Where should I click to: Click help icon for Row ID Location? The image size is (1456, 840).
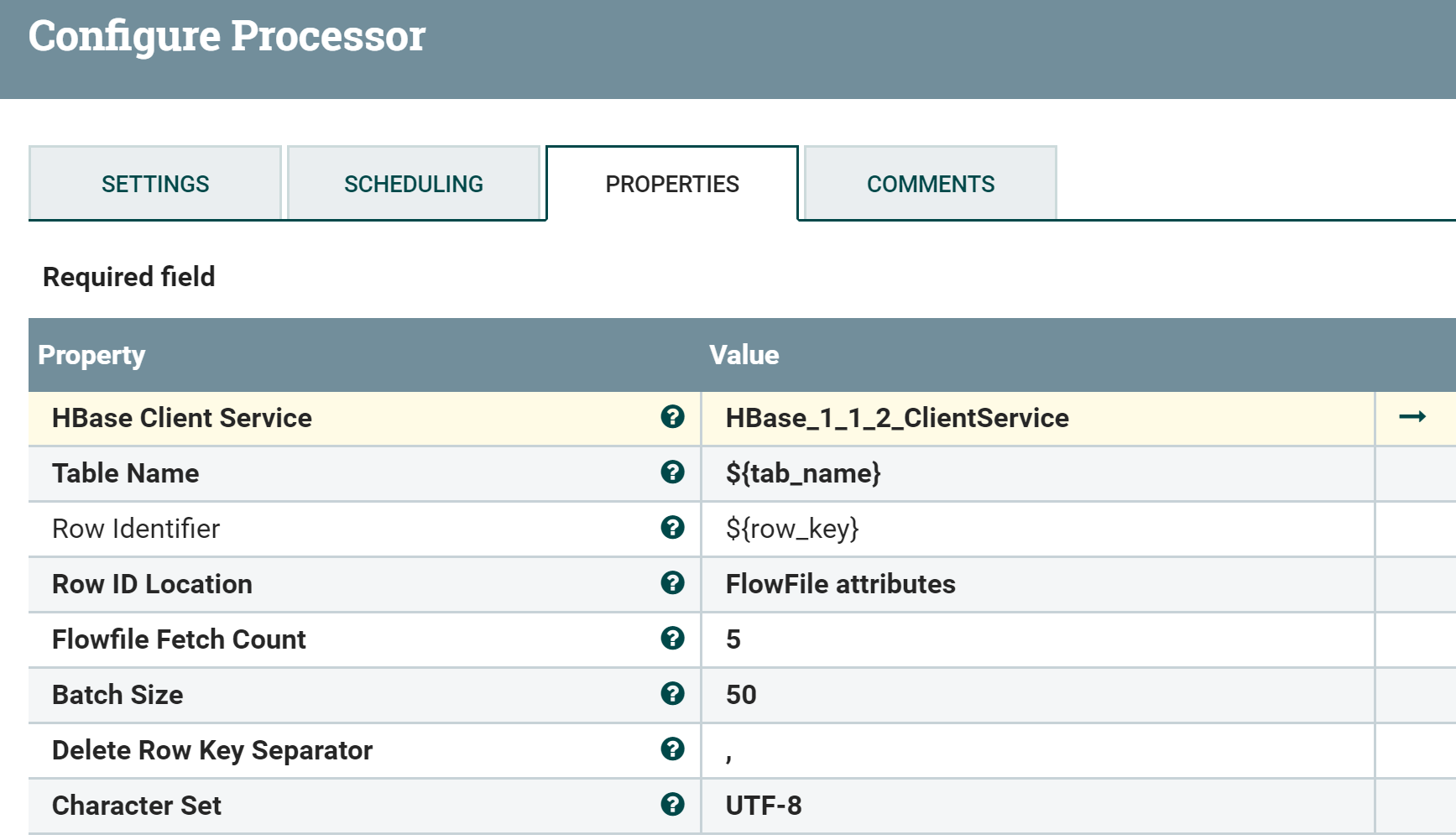(x=672, y=583)
